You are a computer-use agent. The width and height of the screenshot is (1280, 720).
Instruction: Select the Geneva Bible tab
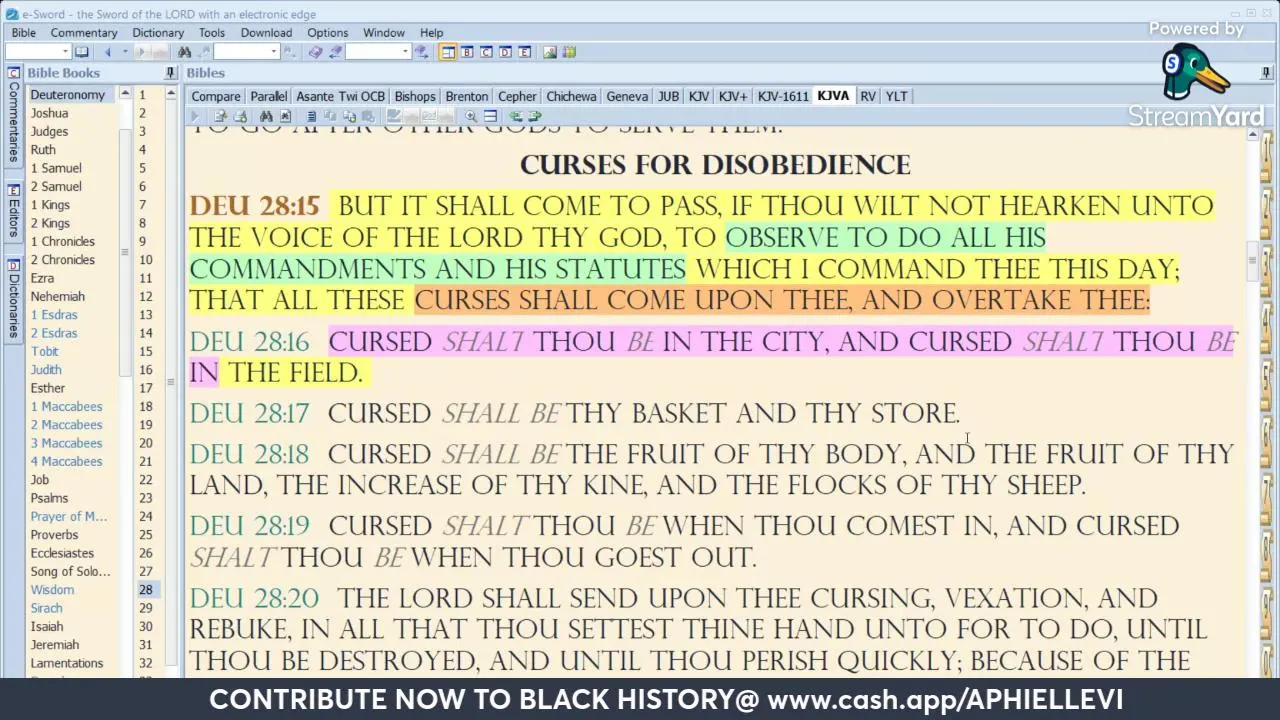pos(627,96)
